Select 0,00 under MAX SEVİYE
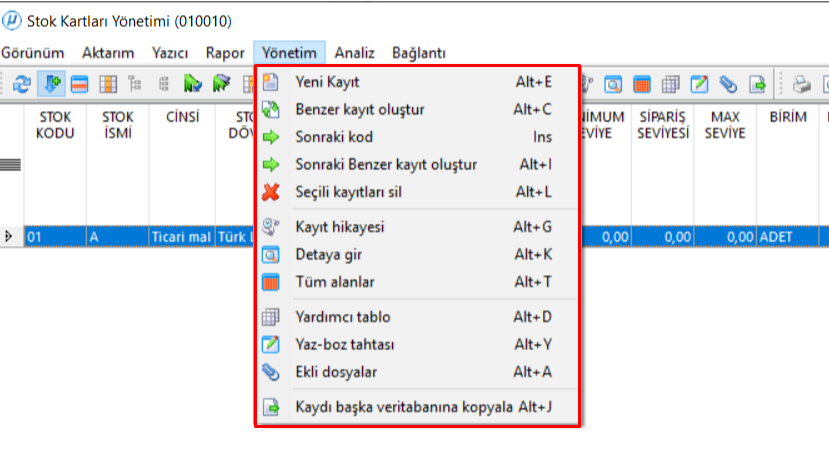 (725, 236)
